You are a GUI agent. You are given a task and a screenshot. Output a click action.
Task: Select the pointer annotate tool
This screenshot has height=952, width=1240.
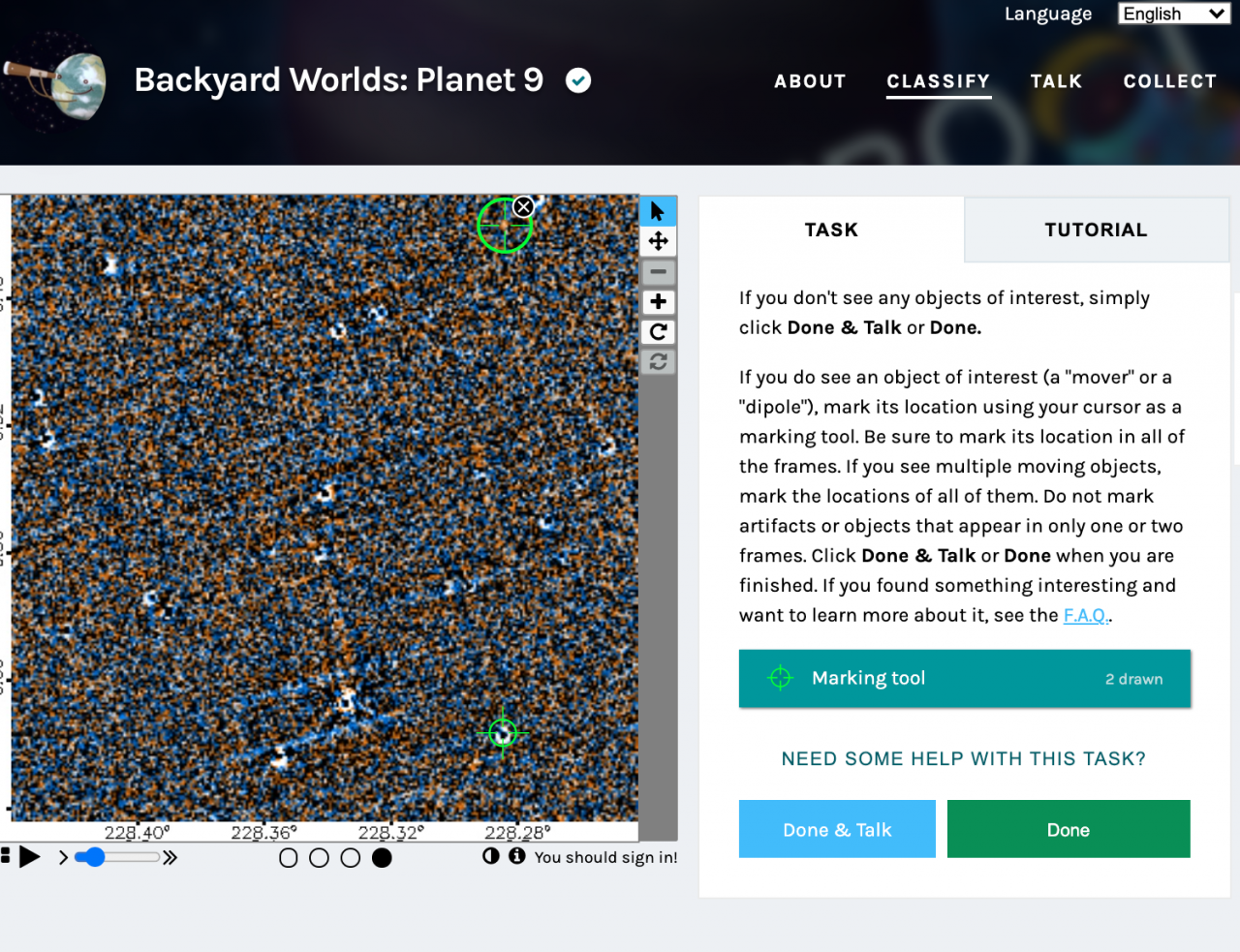658,211
